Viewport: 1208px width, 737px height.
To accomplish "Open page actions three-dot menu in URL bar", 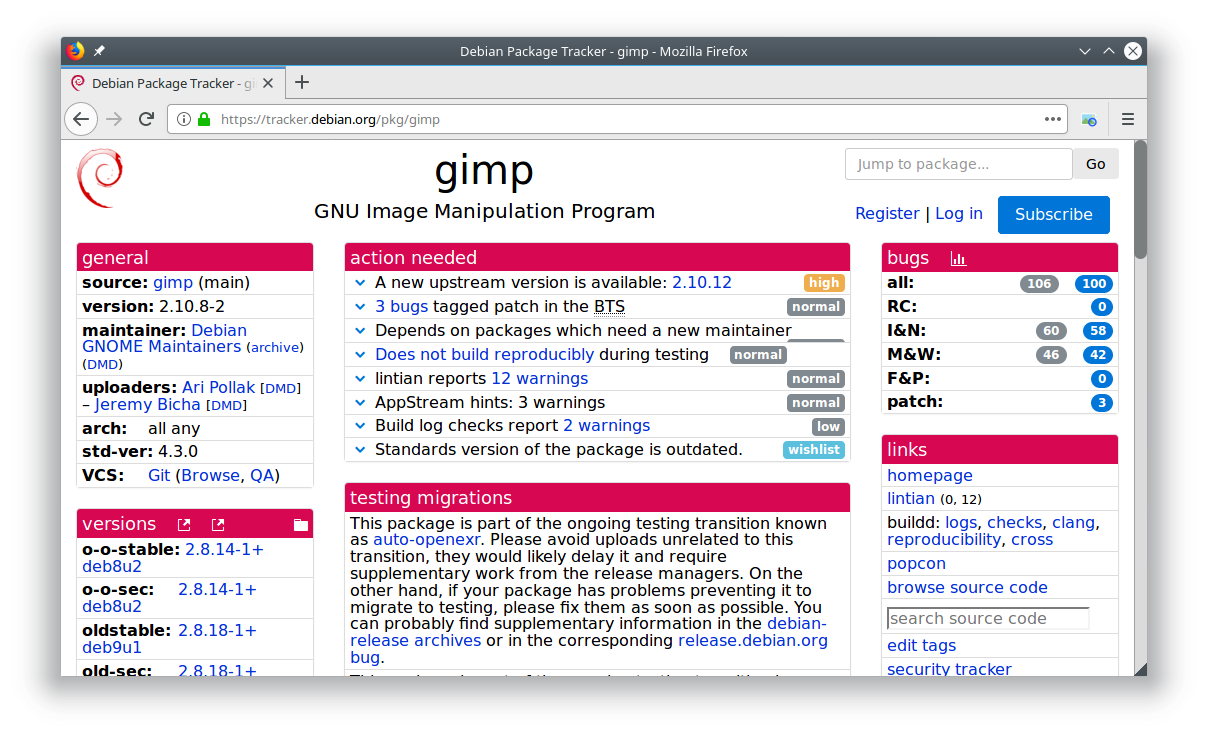I will (1053, 119).
